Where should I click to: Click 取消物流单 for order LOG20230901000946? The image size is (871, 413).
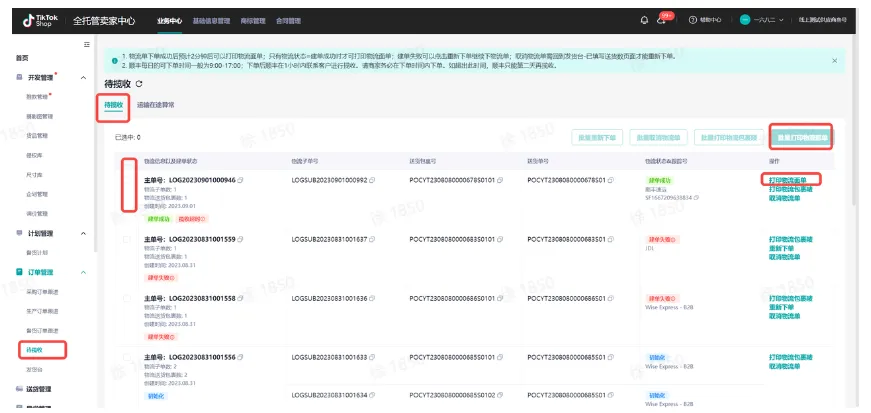pyautogui.click(x=784, y=197)
